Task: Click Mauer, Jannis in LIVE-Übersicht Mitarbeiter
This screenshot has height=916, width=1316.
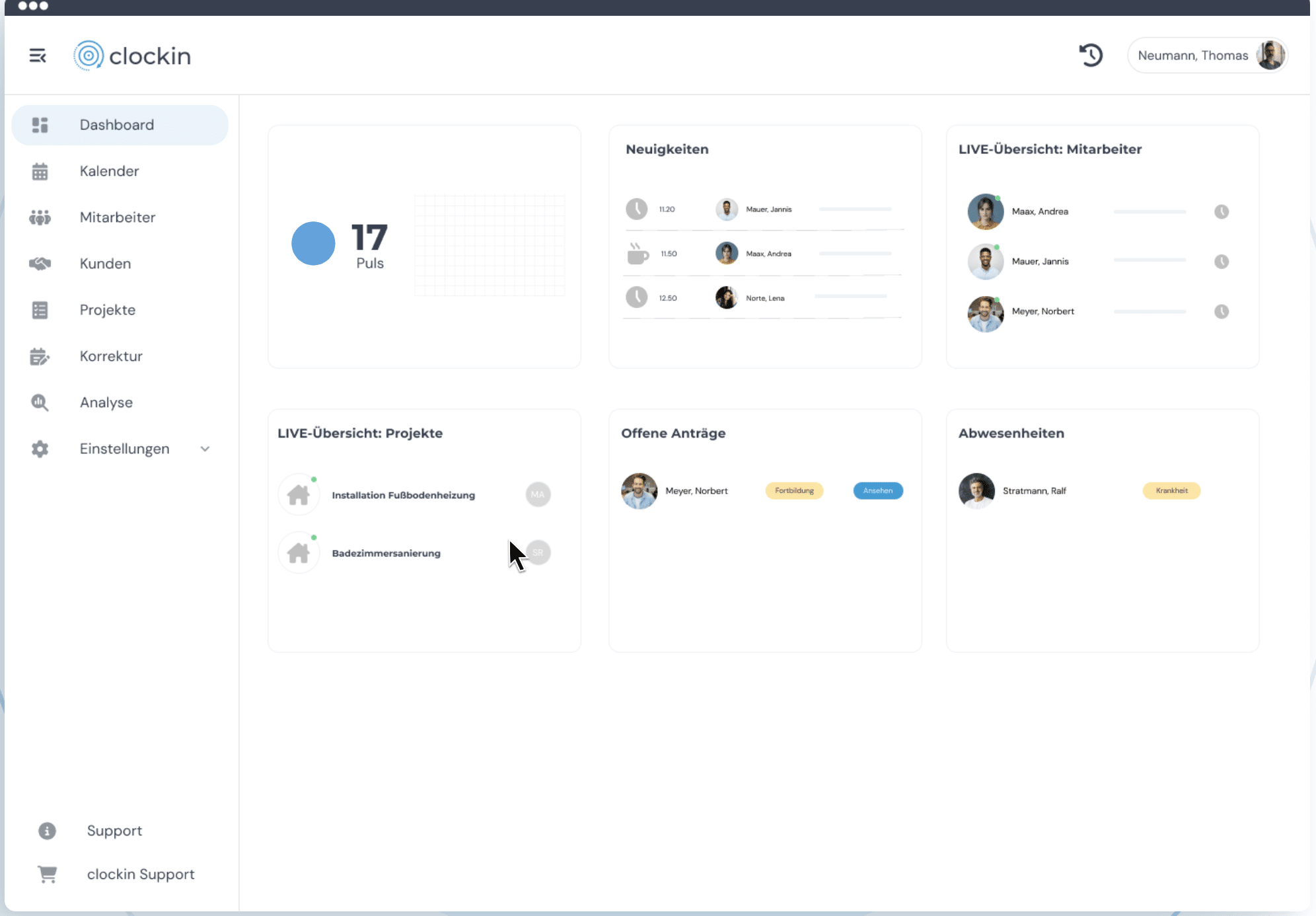Action: [x=1040, y=262]
